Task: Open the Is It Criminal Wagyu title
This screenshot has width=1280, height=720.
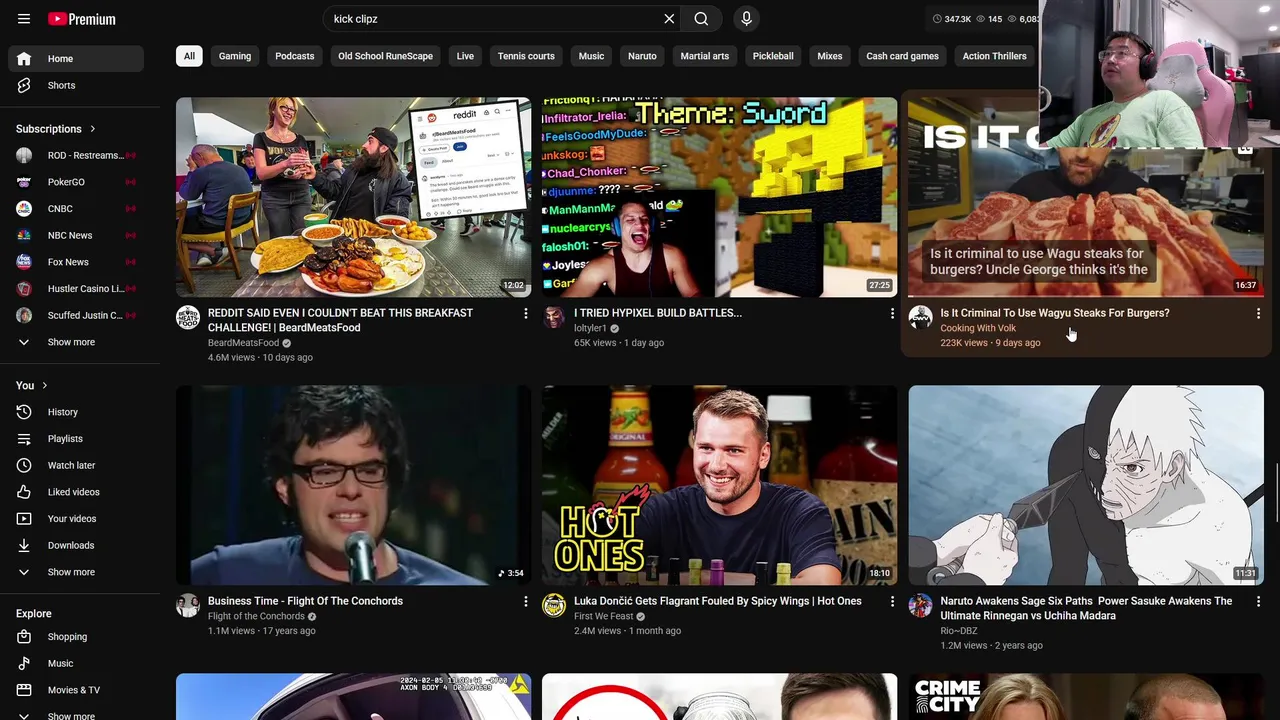Action: click(x=1054, y=313)
